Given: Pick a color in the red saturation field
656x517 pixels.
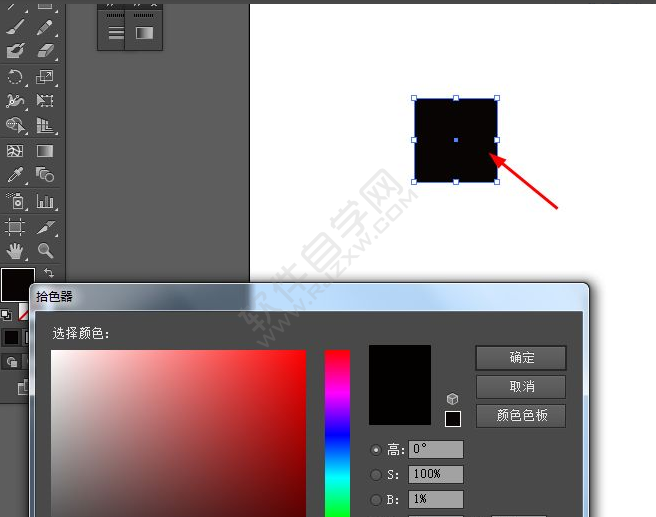Looking at the screenshot, I should (x=179, y=433).
